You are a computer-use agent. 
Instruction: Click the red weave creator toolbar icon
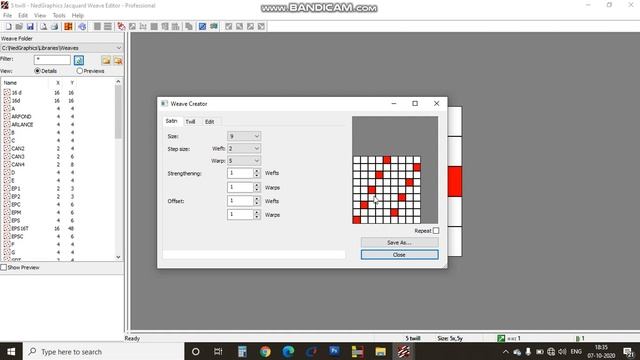click(121, 27)
